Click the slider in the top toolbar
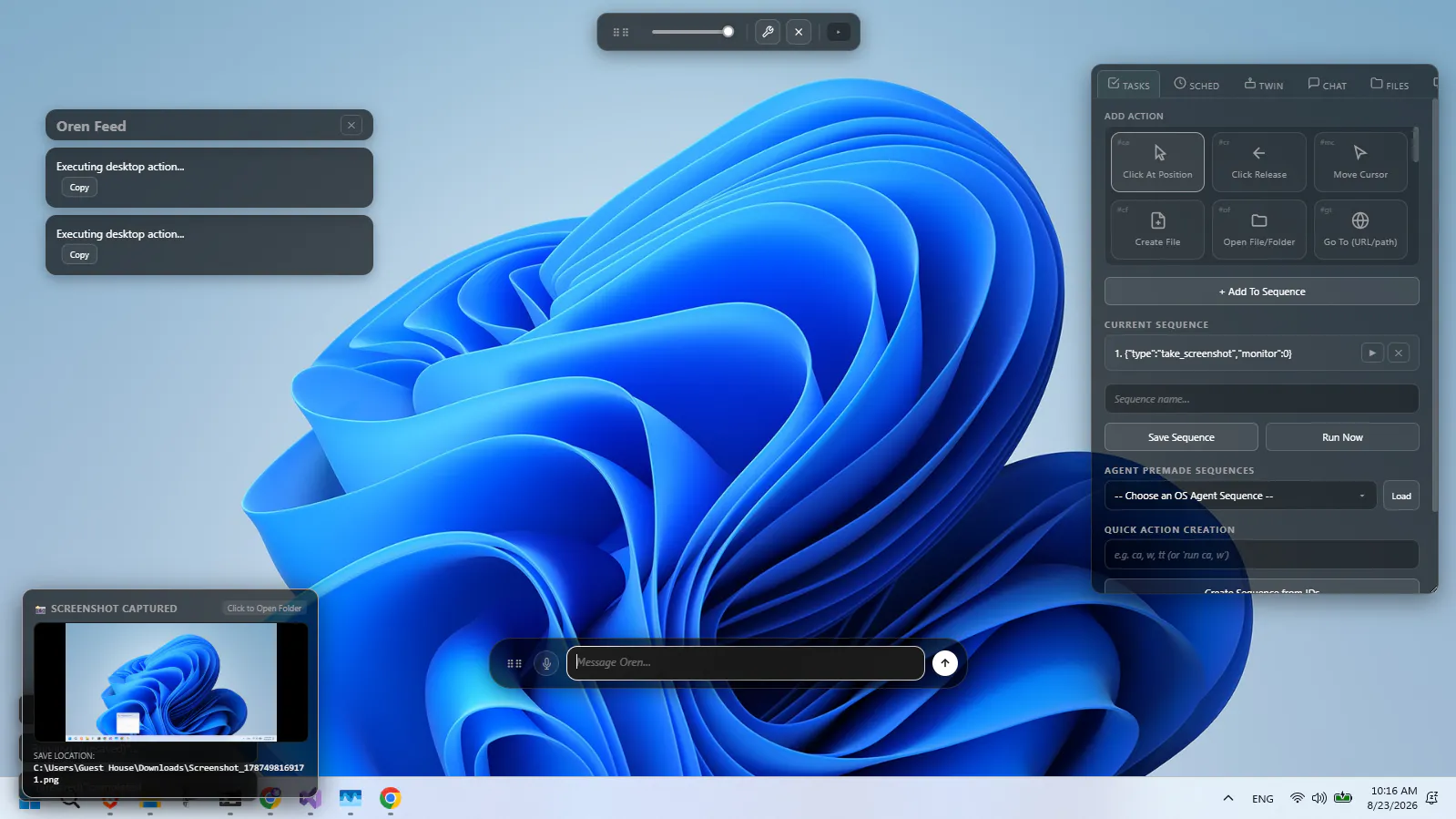The height and width of the screenshot is (819, 1456). 693,32
